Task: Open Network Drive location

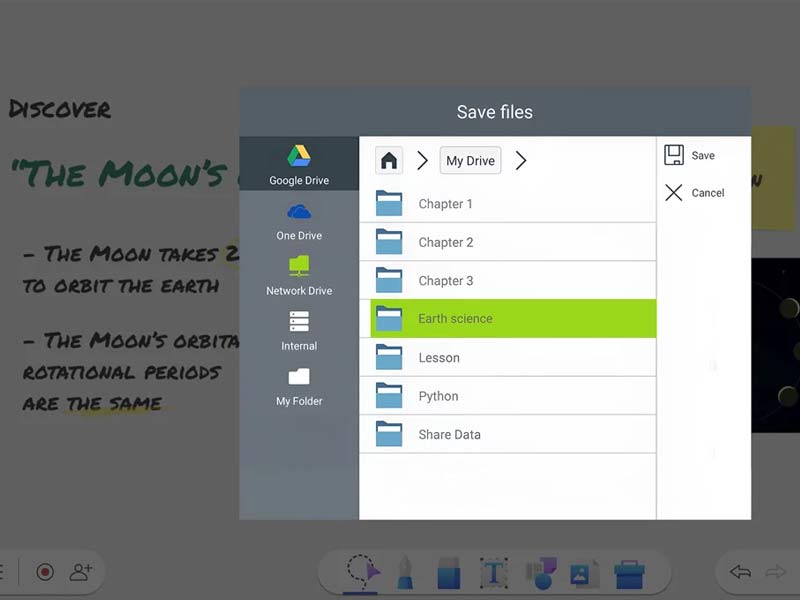Action: pos(299,275)
